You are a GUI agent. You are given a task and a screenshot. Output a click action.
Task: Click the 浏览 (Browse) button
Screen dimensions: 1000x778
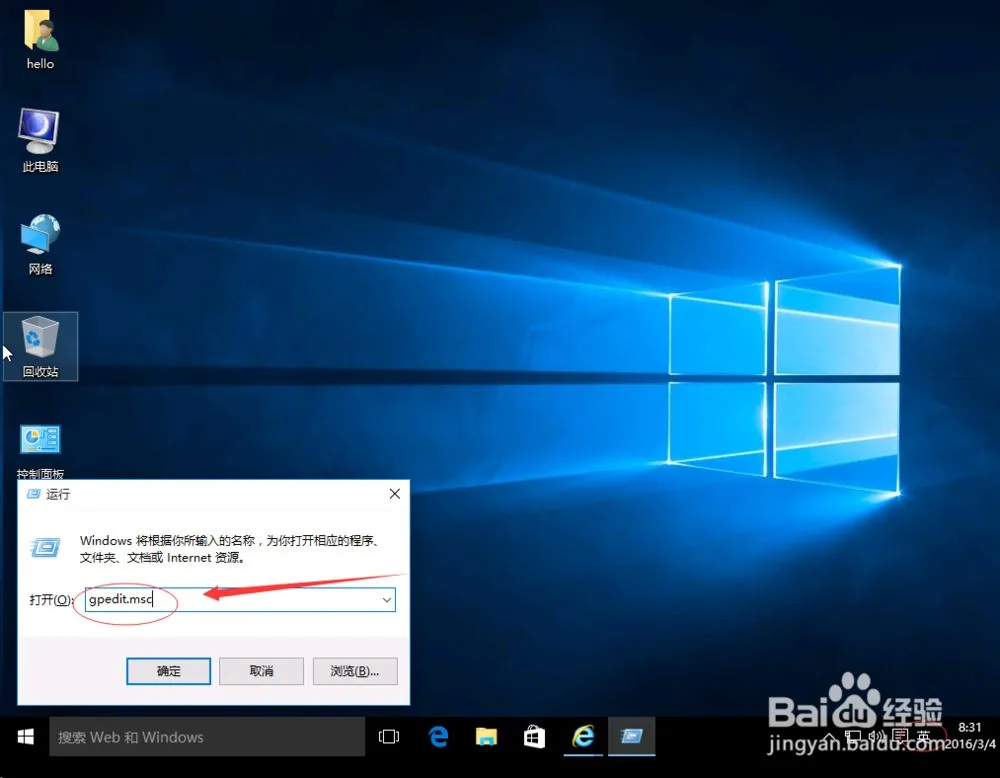(354, 671)
